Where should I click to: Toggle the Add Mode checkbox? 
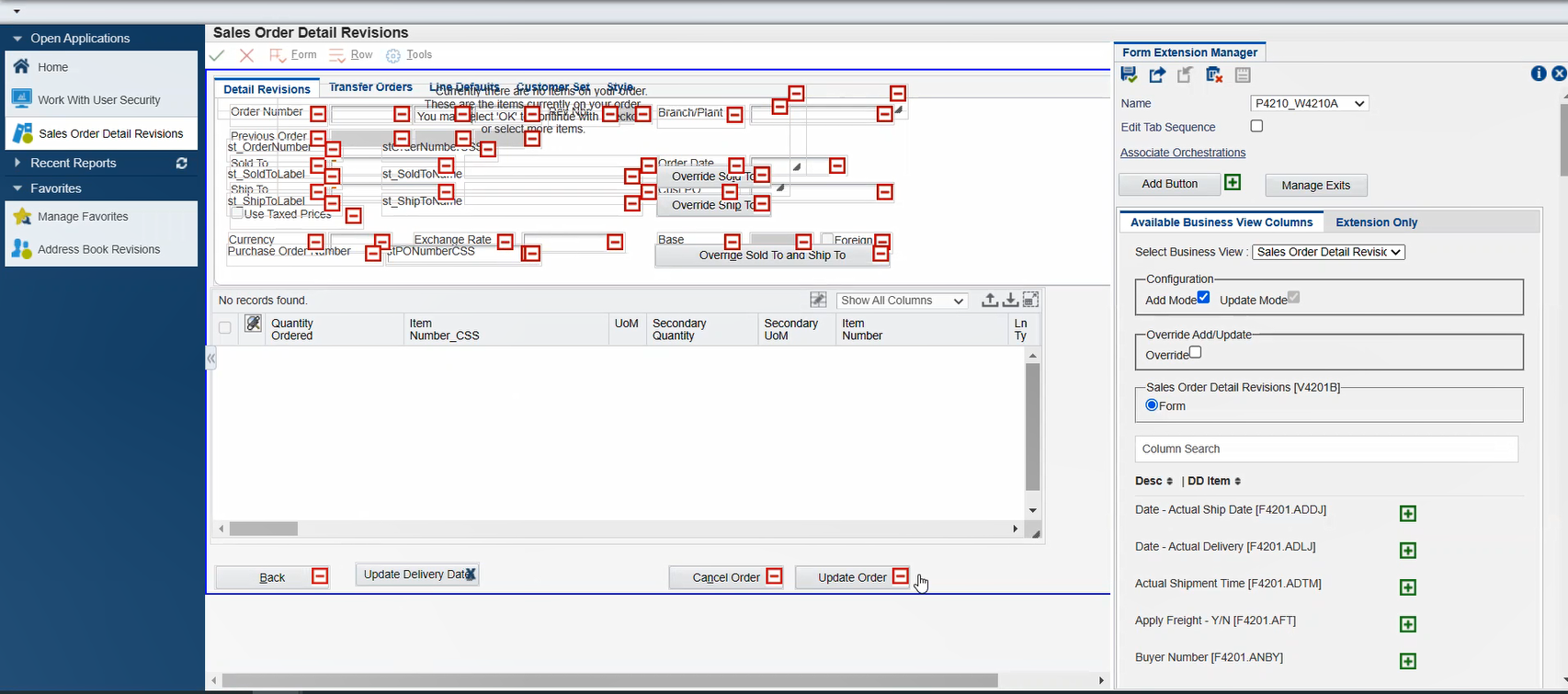pos(1203,297)
